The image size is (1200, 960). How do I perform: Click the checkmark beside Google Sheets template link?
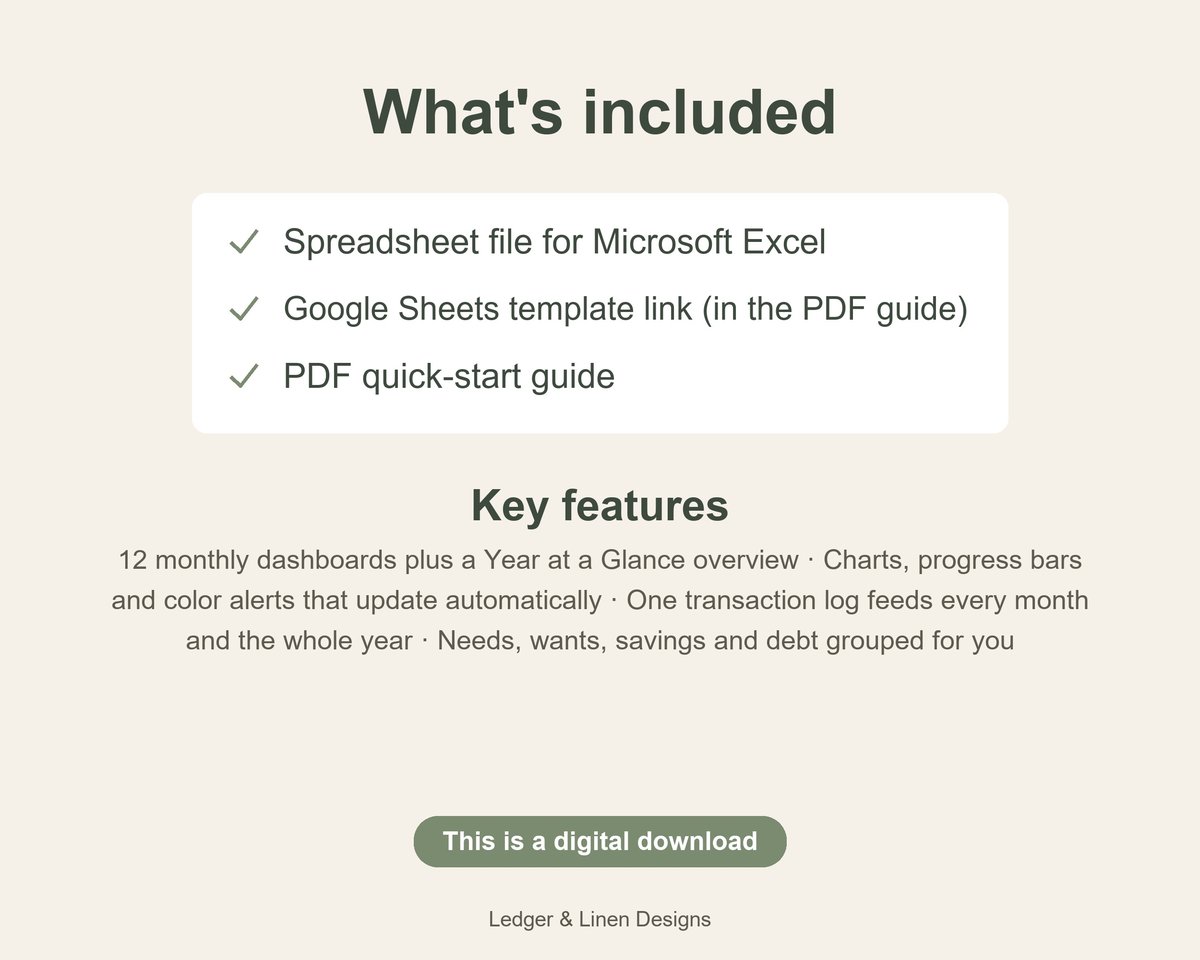pyautogui.click(x=244, y=309)
